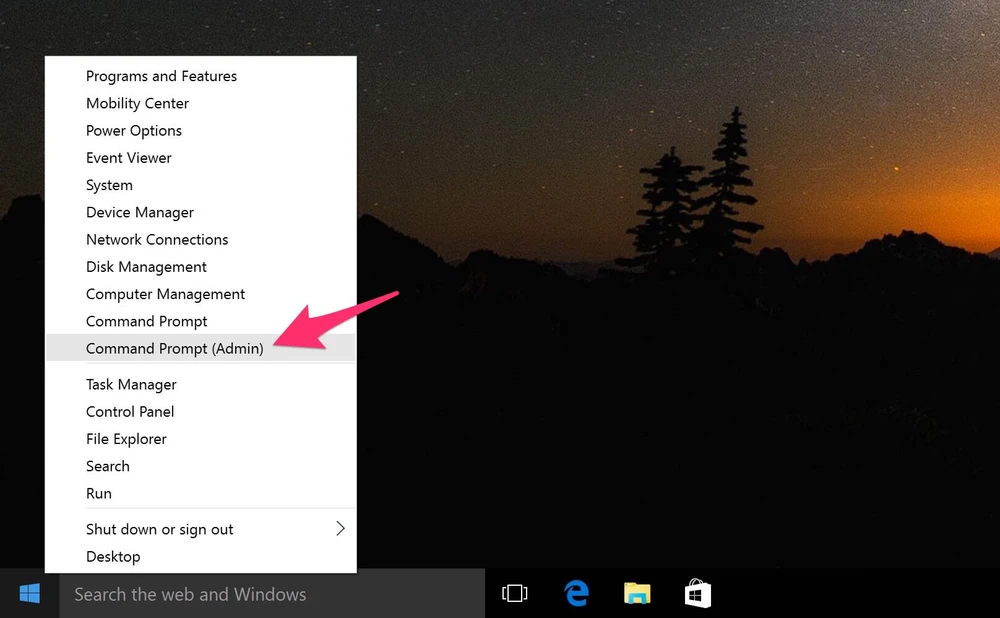Open Programs and Features
Viewport: 1000px width, 618px height.
coord(161,76)
